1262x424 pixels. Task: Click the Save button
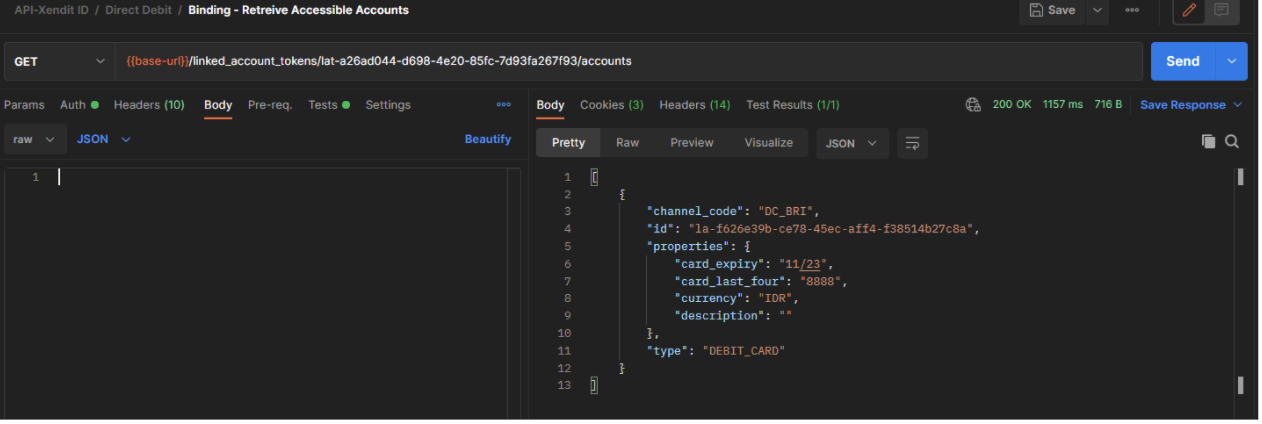pyautogui.click(x=1053, y=10)
